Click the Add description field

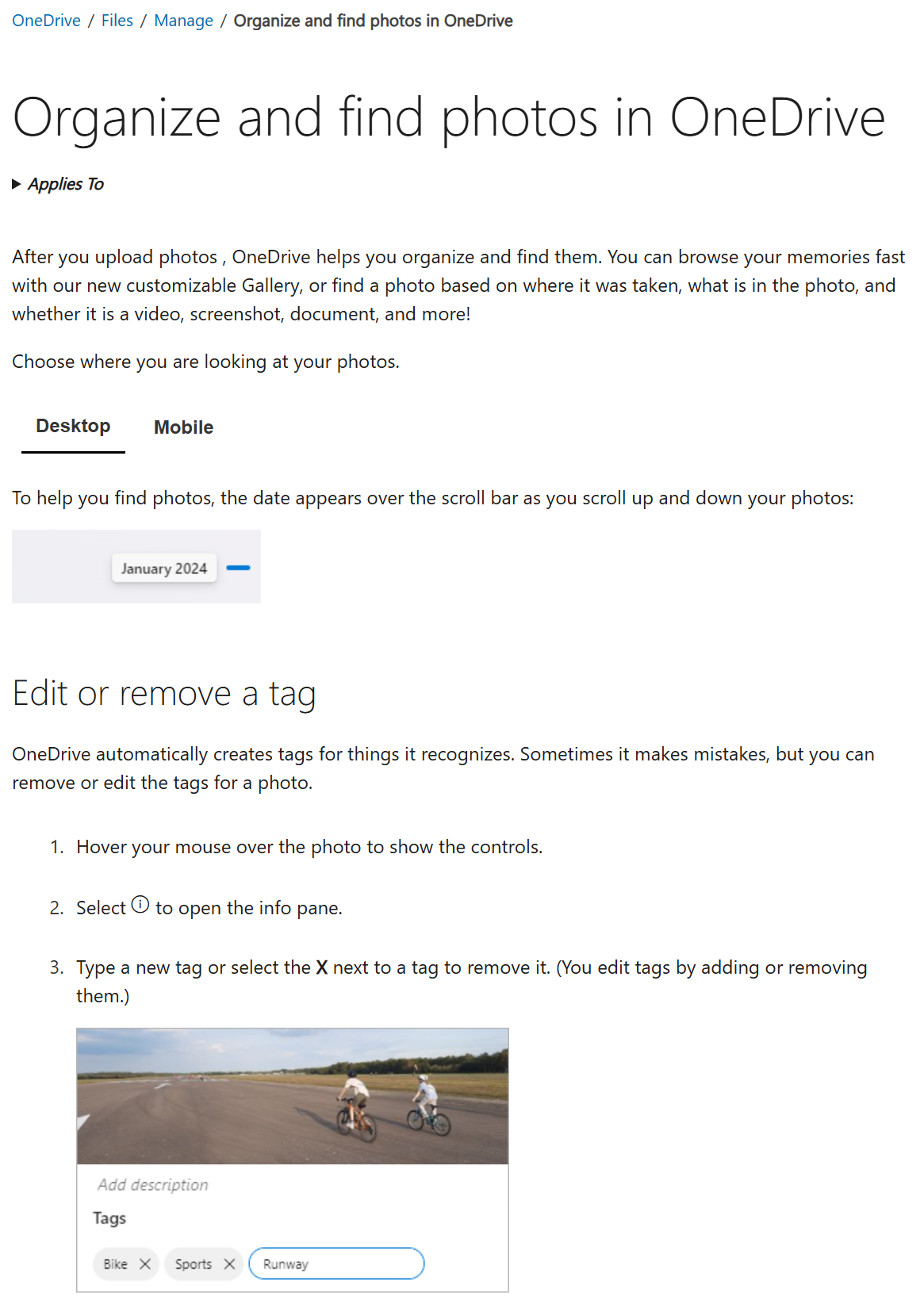point(153,1185)
